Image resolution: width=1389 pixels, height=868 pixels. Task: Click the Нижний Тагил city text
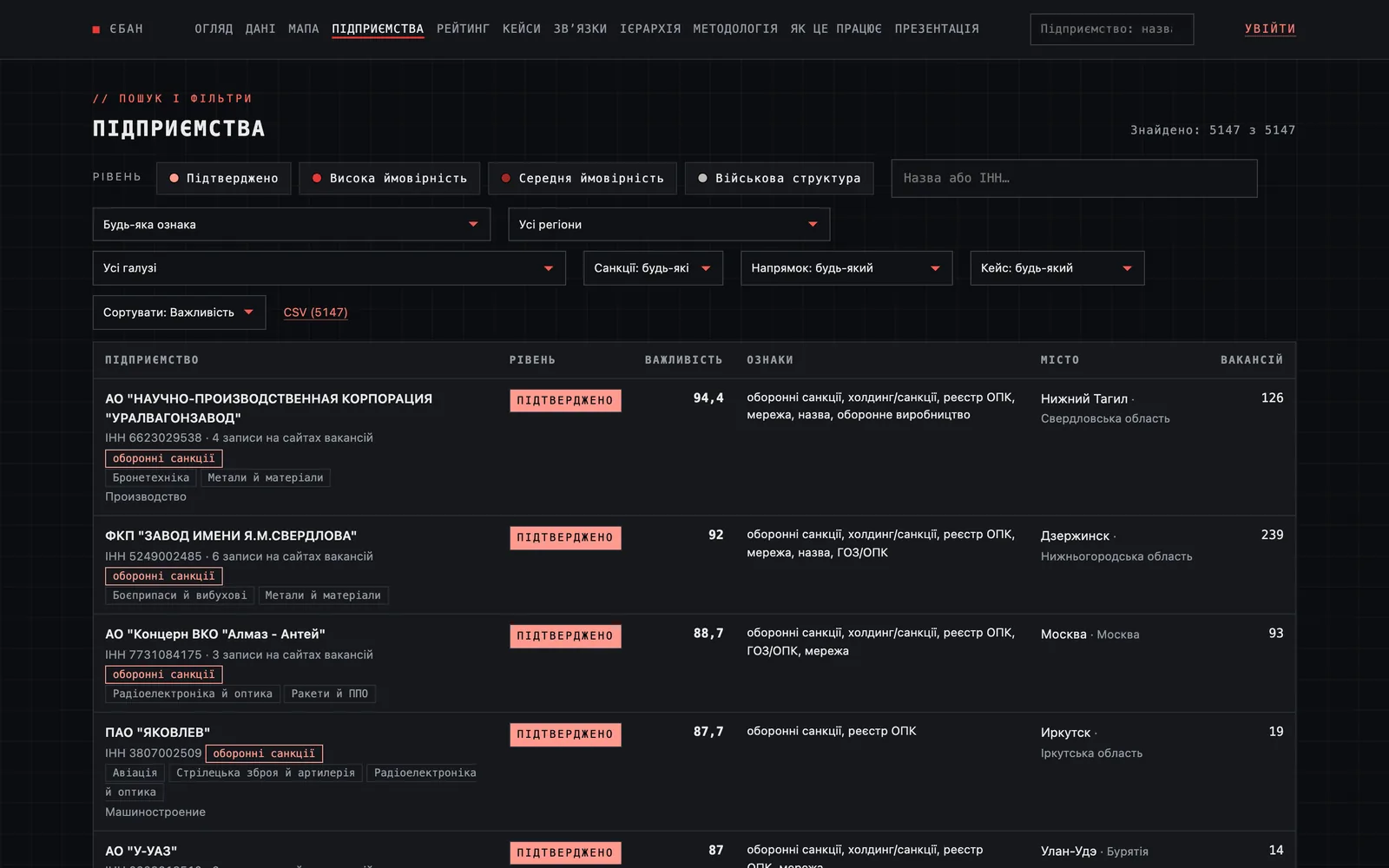[1084, 398]
